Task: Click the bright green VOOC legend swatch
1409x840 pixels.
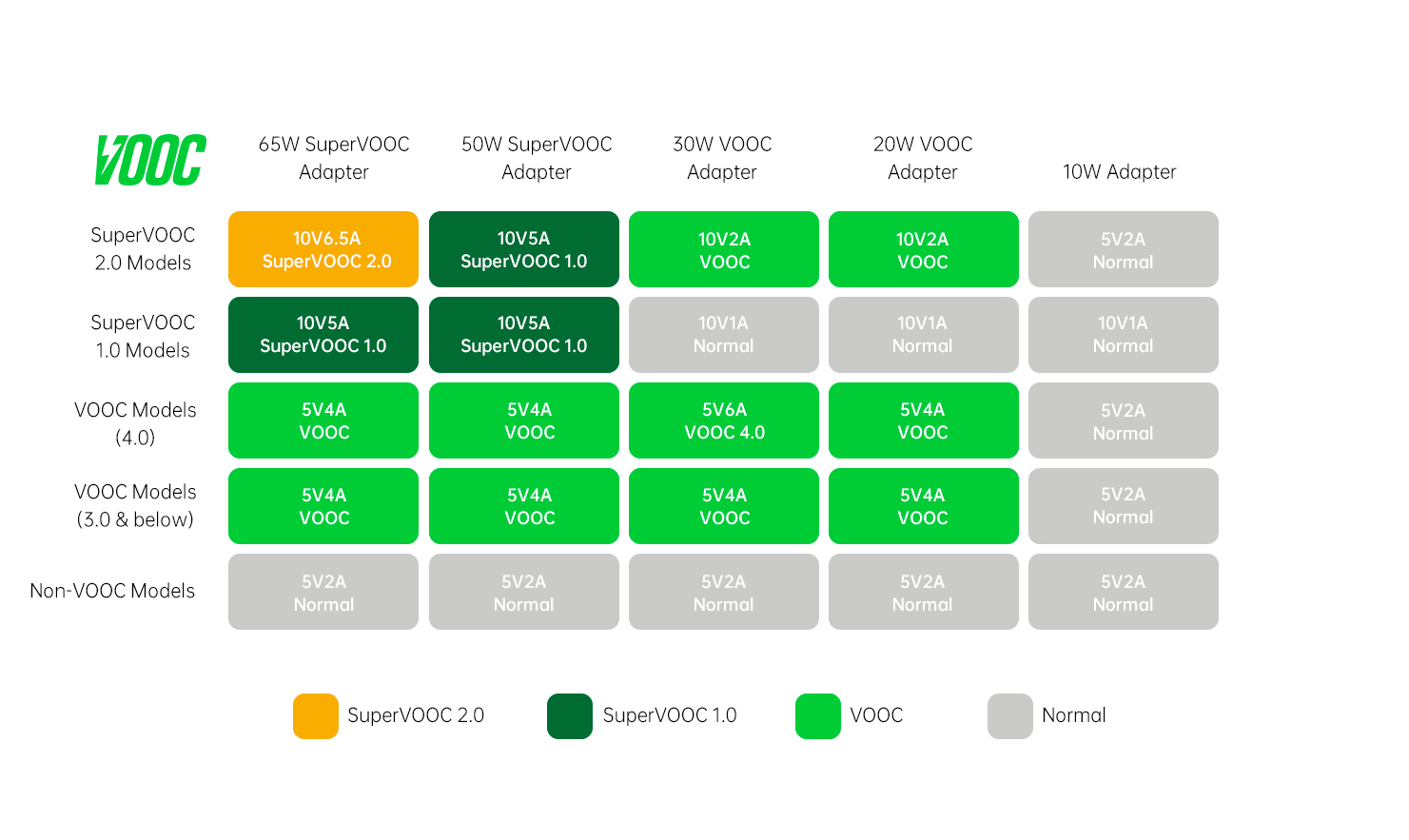Action: [x=817, y=716]
